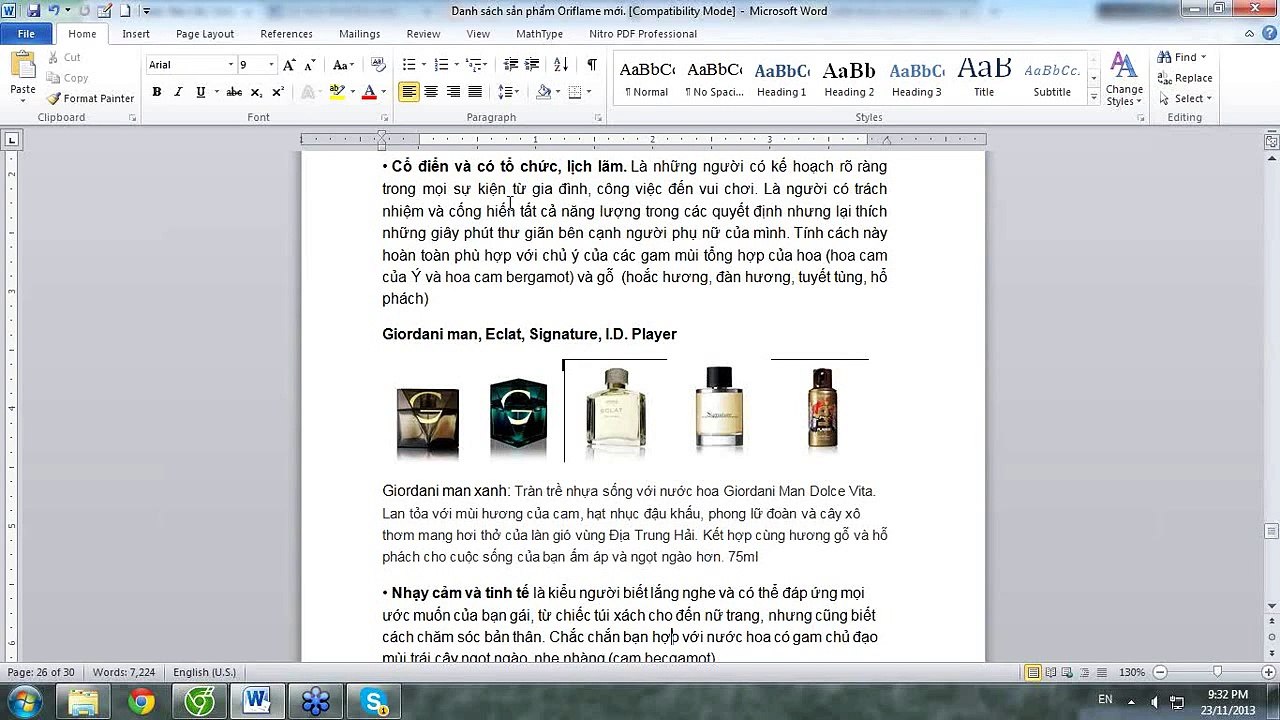Open the Find dropdown arrow
The height and width of the screenshot is (720, 1280).
(x=1203, y=57)
